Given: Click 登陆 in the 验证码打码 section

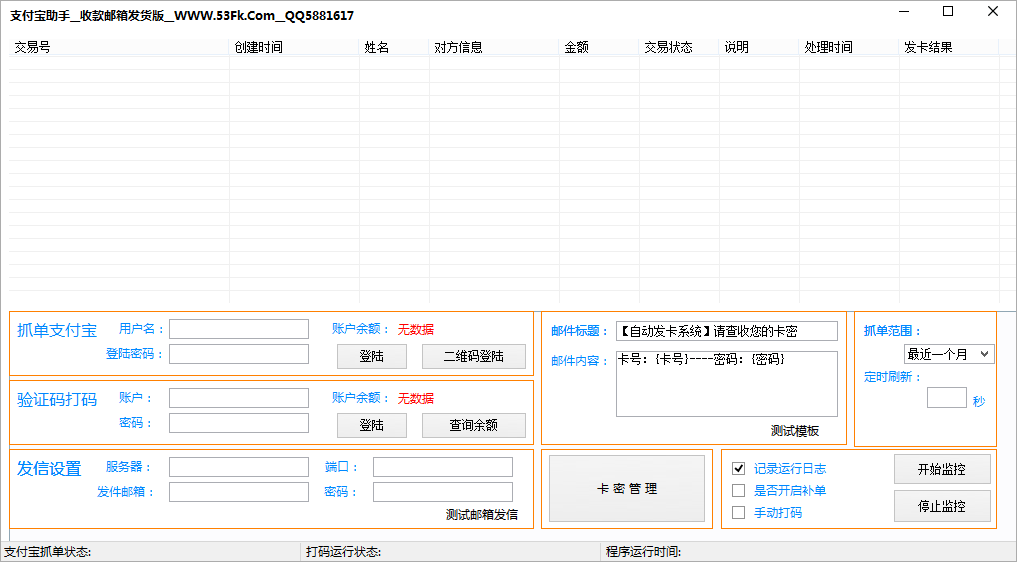Looking at the screenshot, I should coord(371,425).
